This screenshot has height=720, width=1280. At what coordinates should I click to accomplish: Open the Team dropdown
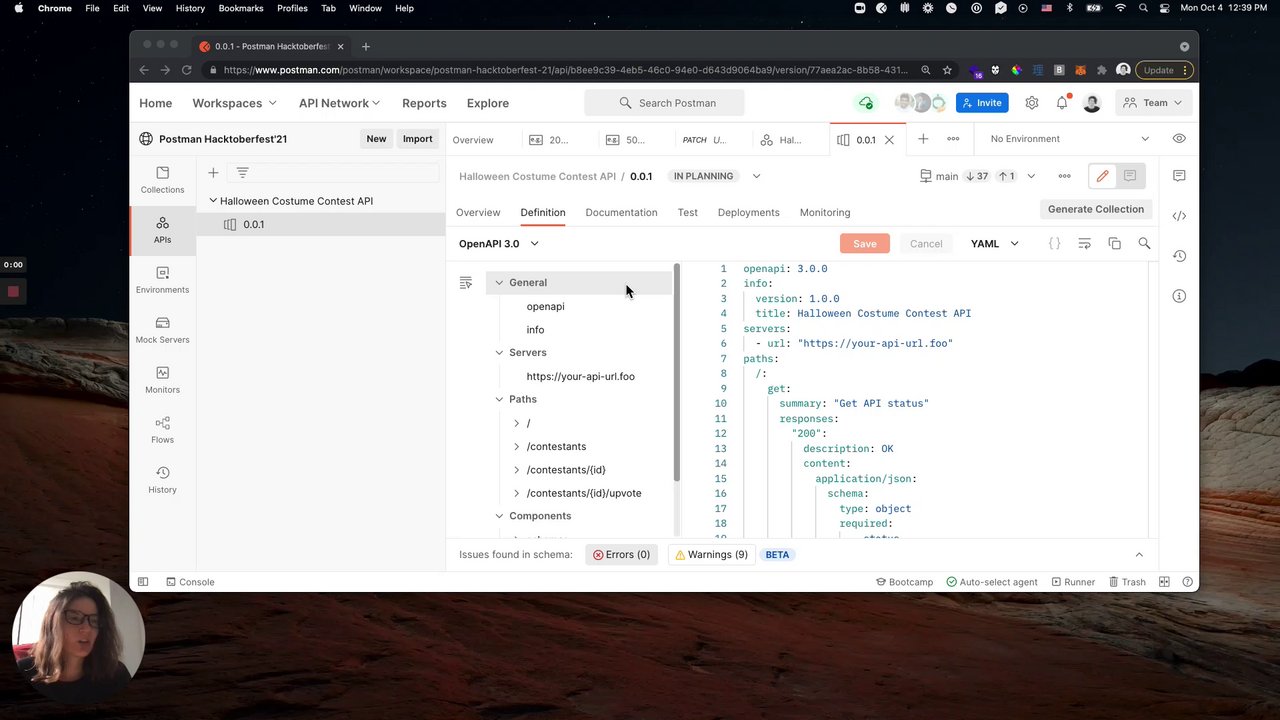(x=1153, y=103)
